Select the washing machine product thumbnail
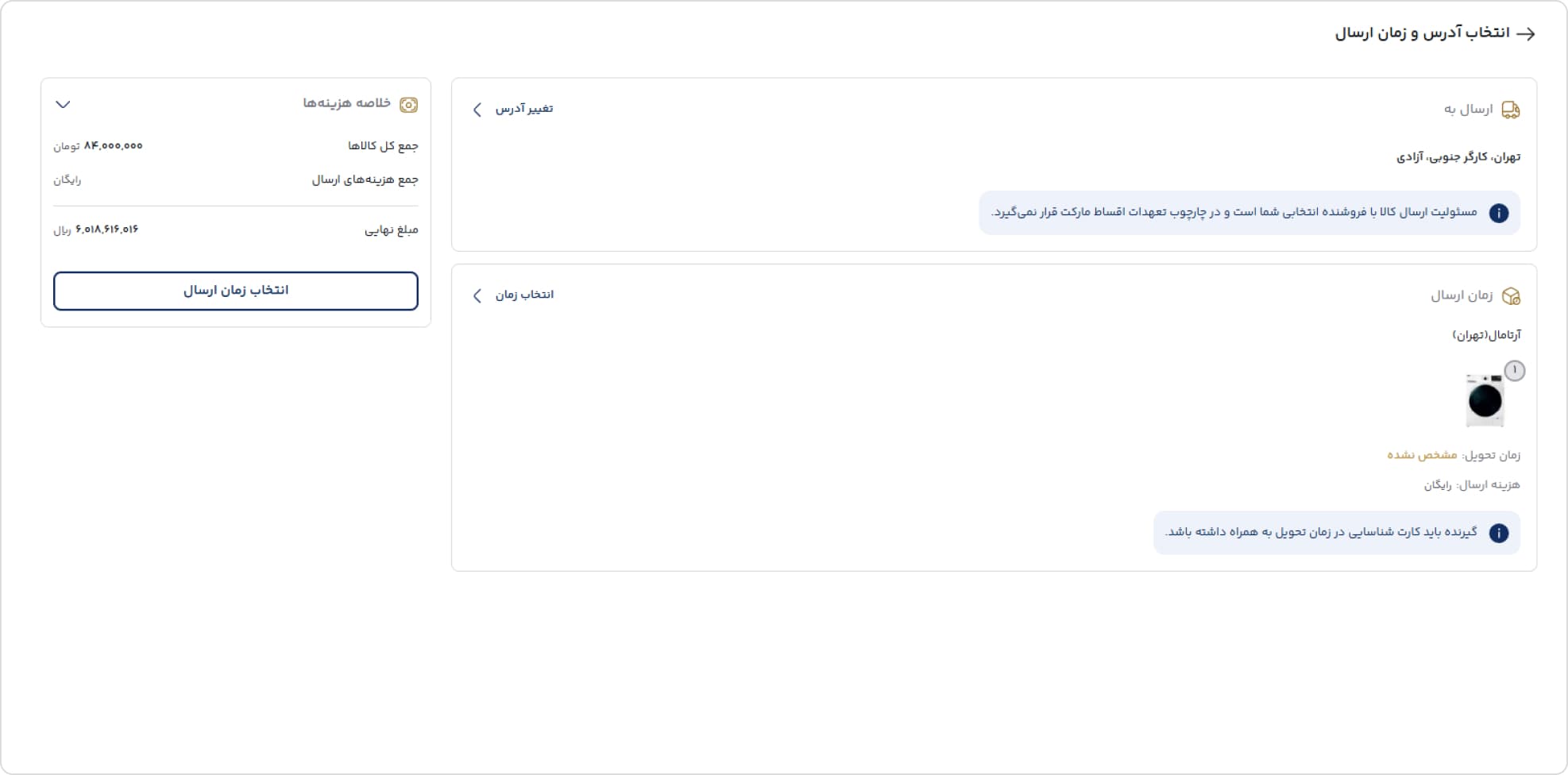 (x=1485, y=400)
